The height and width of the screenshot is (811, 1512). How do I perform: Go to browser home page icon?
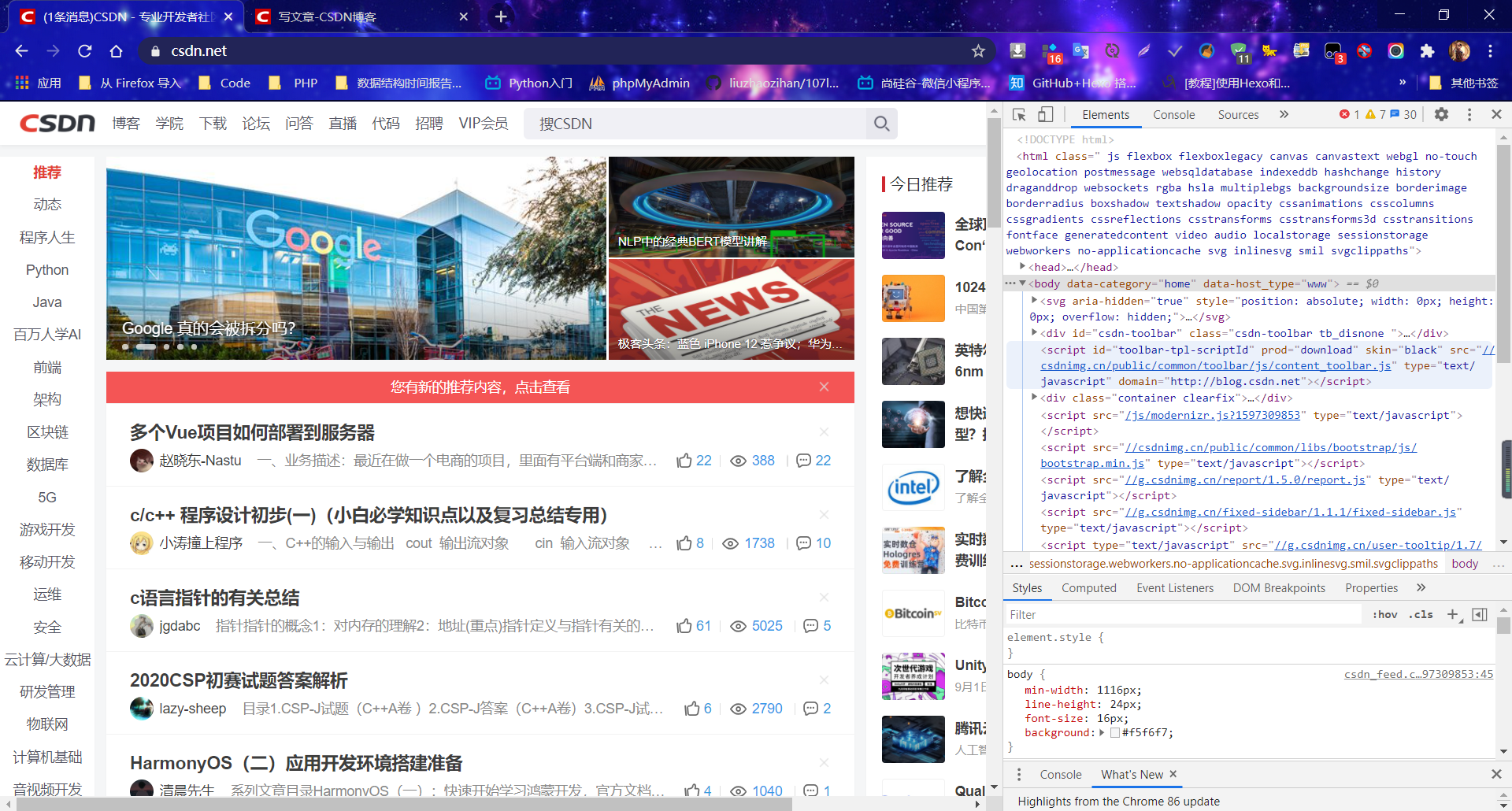[x=117, y=50]
